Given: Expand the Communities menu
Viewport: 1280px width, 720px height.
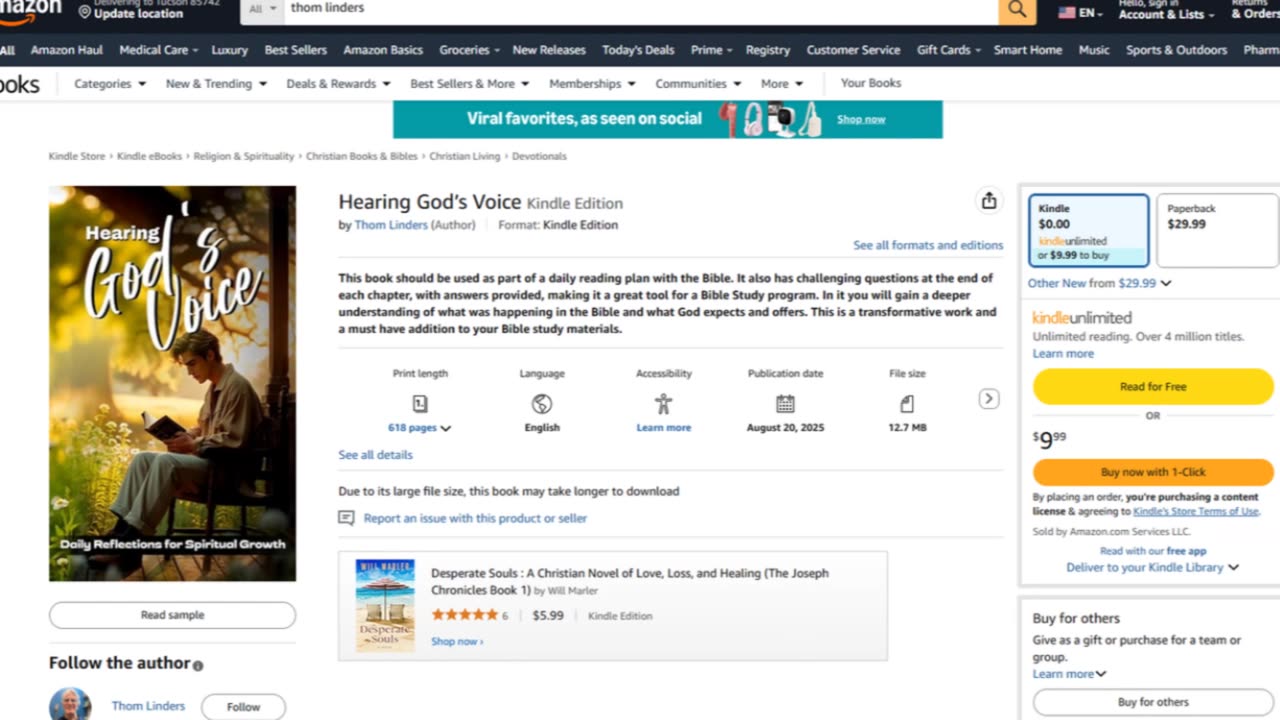Looking at the screenshot, I should coord(698,84).
